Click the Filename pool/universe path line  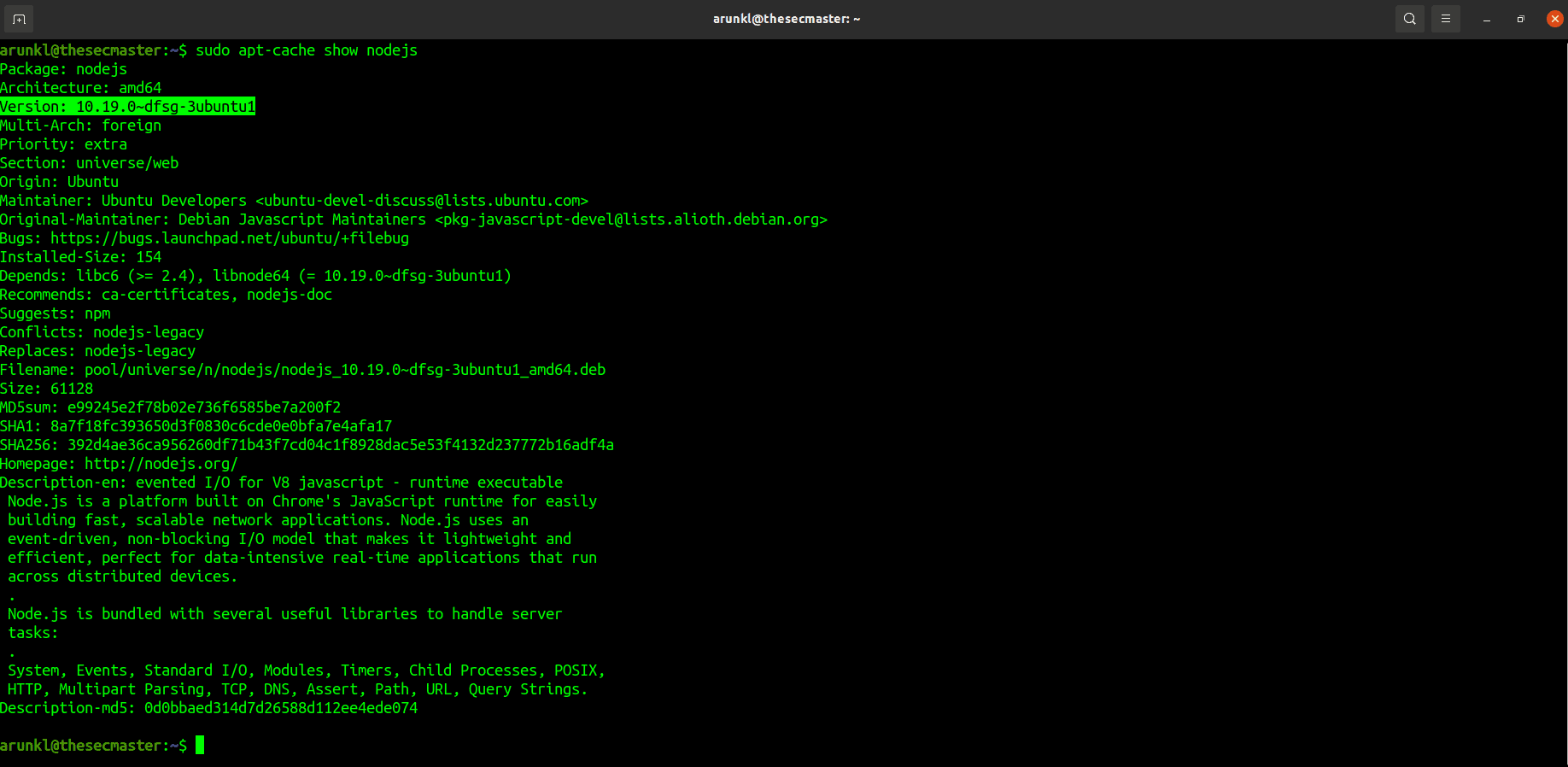pos(303,370)
